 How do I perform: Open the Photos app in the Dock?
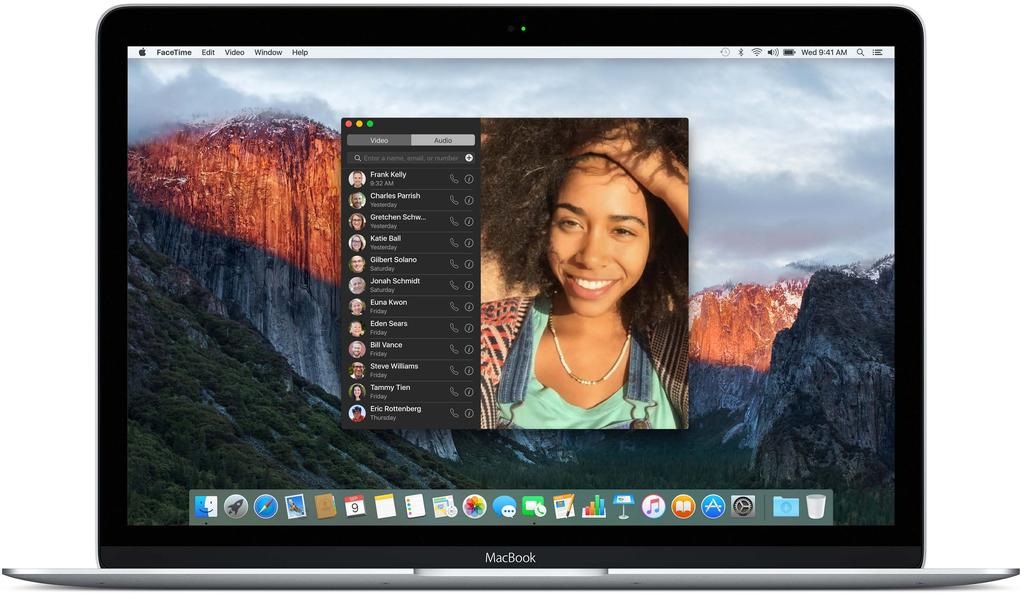coord(475,506)
